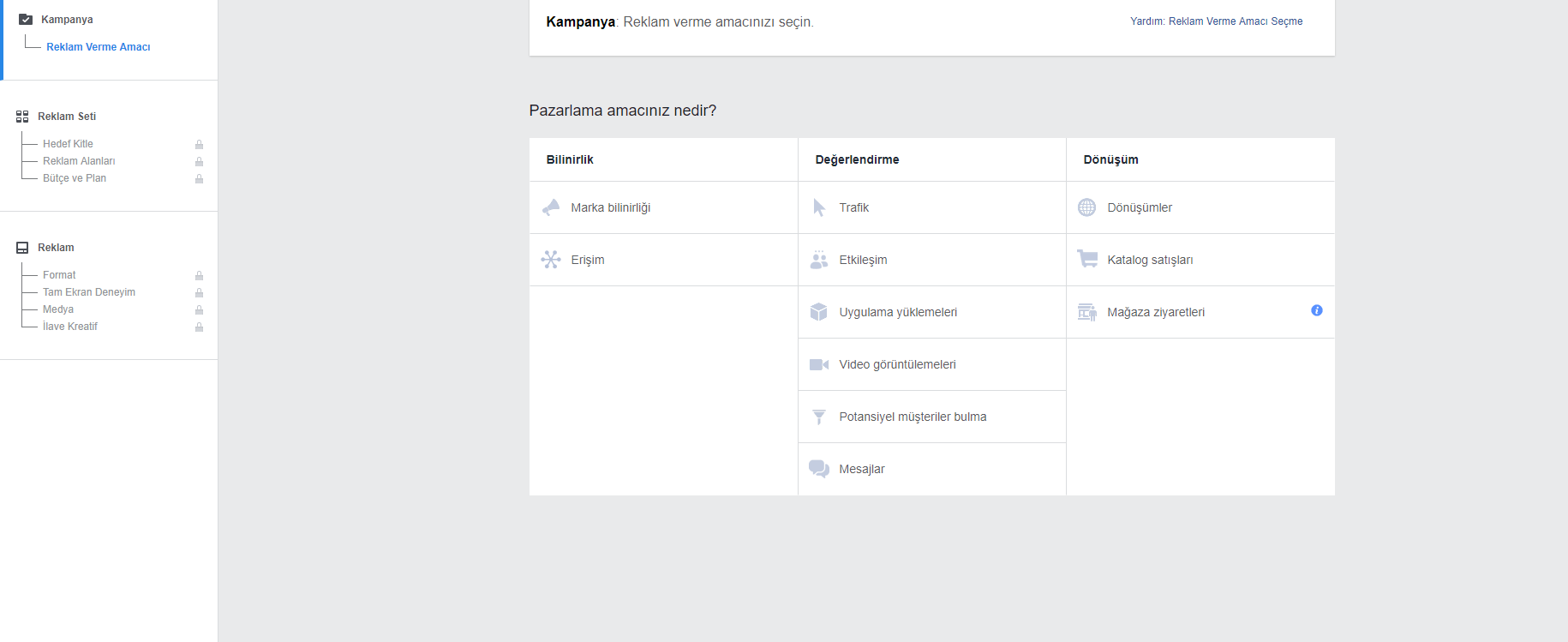
Task: Open Reklam Seti section label
Action: coord(67,117)
